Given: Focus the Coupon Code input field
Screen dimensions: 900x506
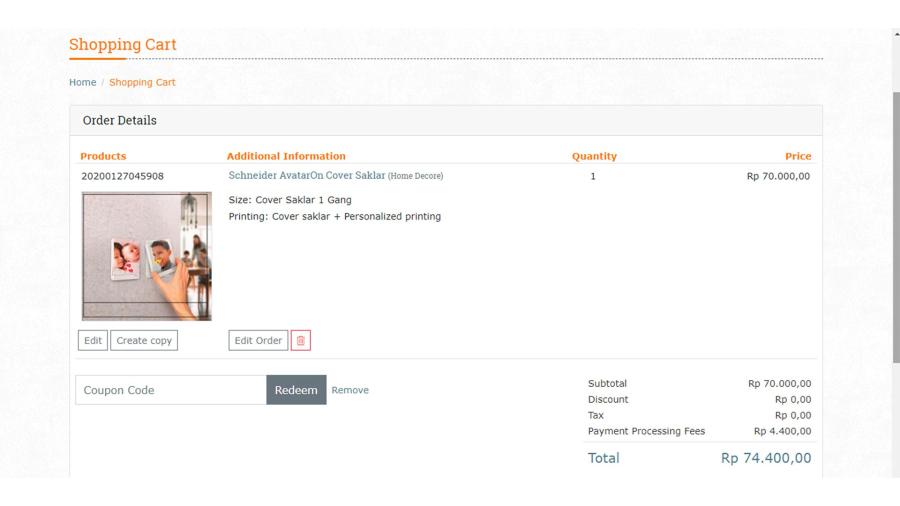Looking at the screenshot, I should pos(171,390).
